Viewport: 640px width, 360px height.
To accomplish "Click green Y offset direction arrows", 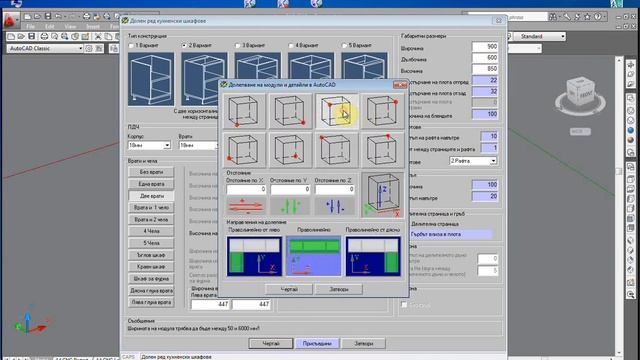I will tap(290, 207).
